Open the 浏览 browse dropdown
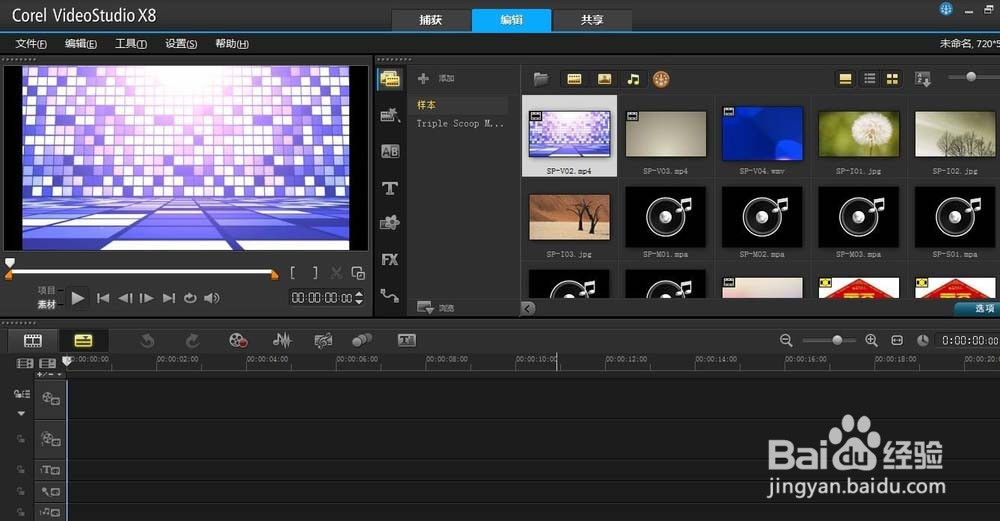1000x521 pixels. coord(436,308)
